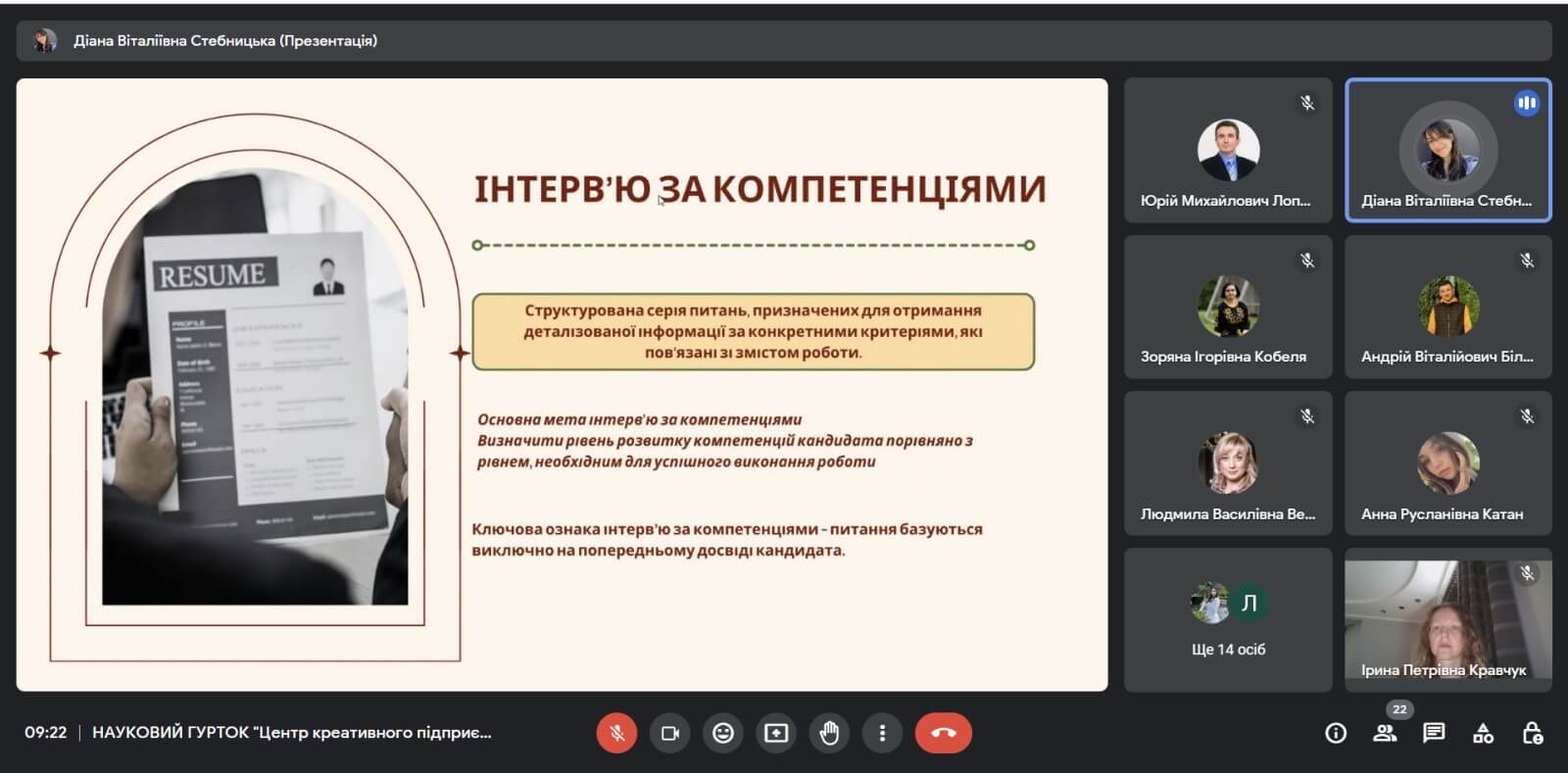Select Діана Віталіївна speaker tile
This screenshot has height=773, width=1568.
coord(1447,150)
